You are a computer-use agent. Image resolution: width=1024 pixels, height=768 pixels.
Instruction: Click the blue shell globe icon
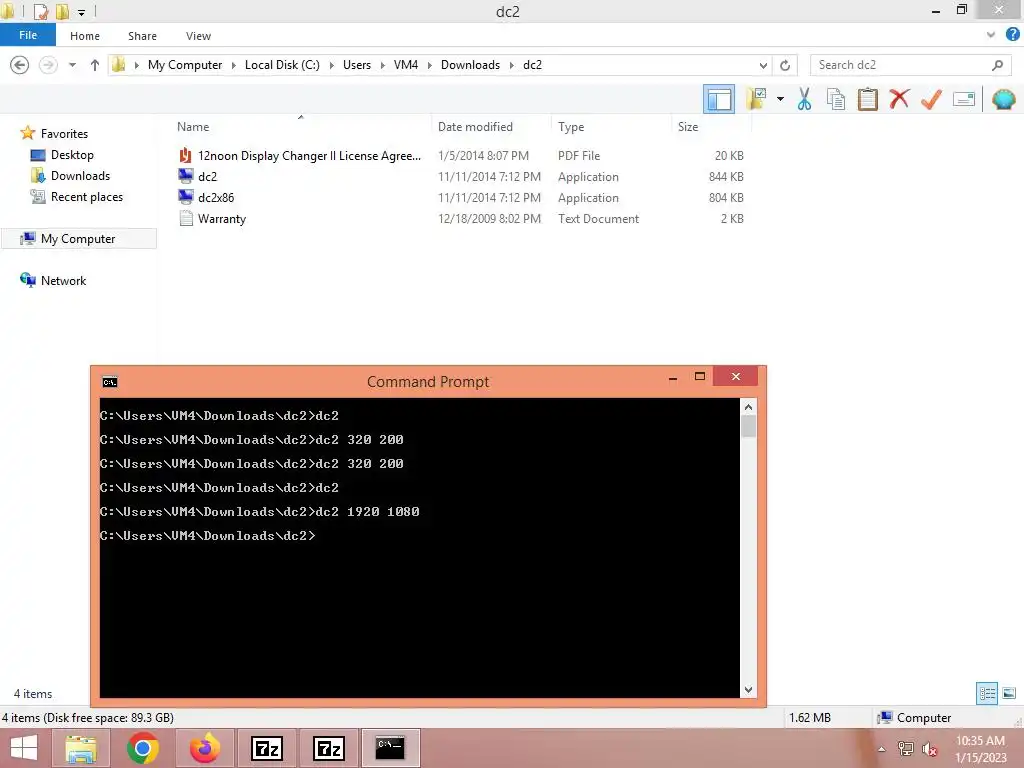1003,99
